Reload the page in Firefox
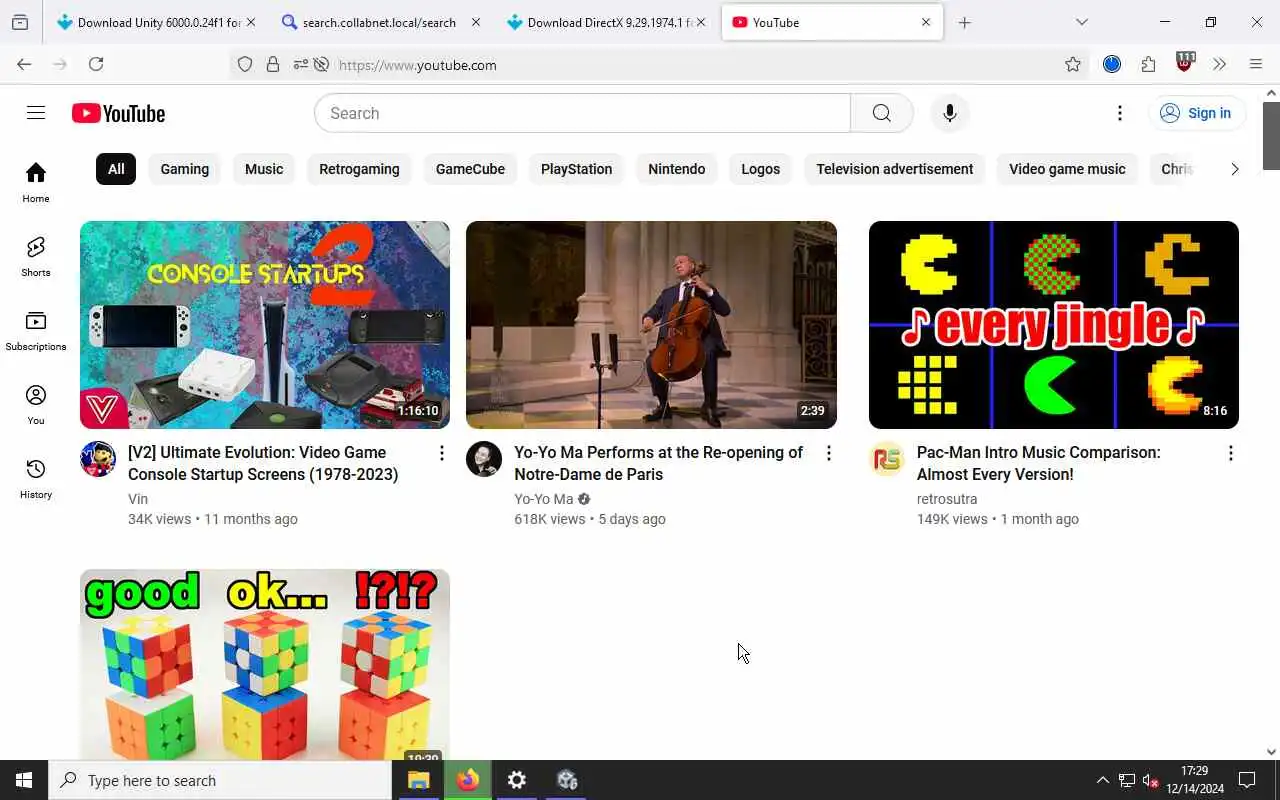The width and height of the screenshot is (1280, 800). click(x=96, y=64)
